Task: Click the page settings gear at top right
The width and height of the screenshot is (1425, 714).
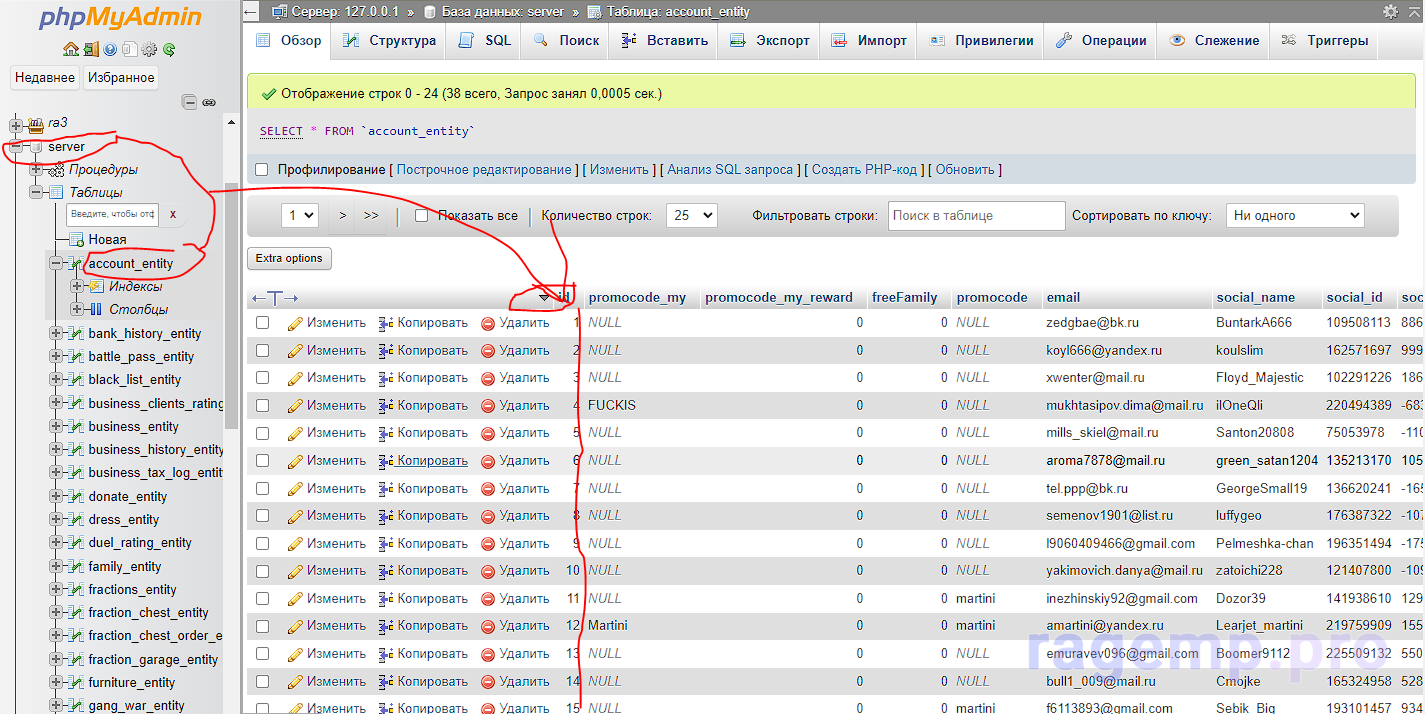Action: (1390, 12)
